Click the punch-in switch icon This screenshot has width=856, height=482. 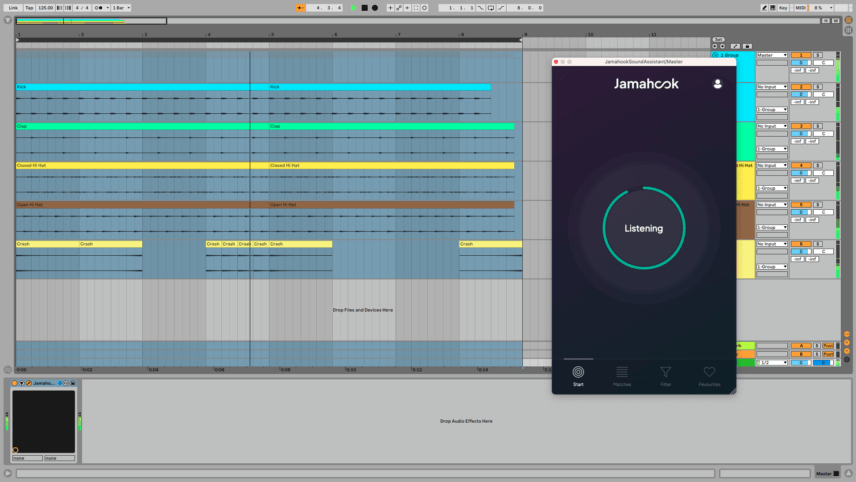click(480, 8)
